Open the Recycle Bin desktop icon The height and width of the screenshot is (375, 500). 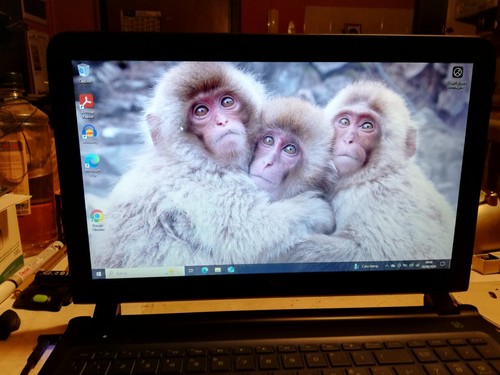(x=84, y=73)
